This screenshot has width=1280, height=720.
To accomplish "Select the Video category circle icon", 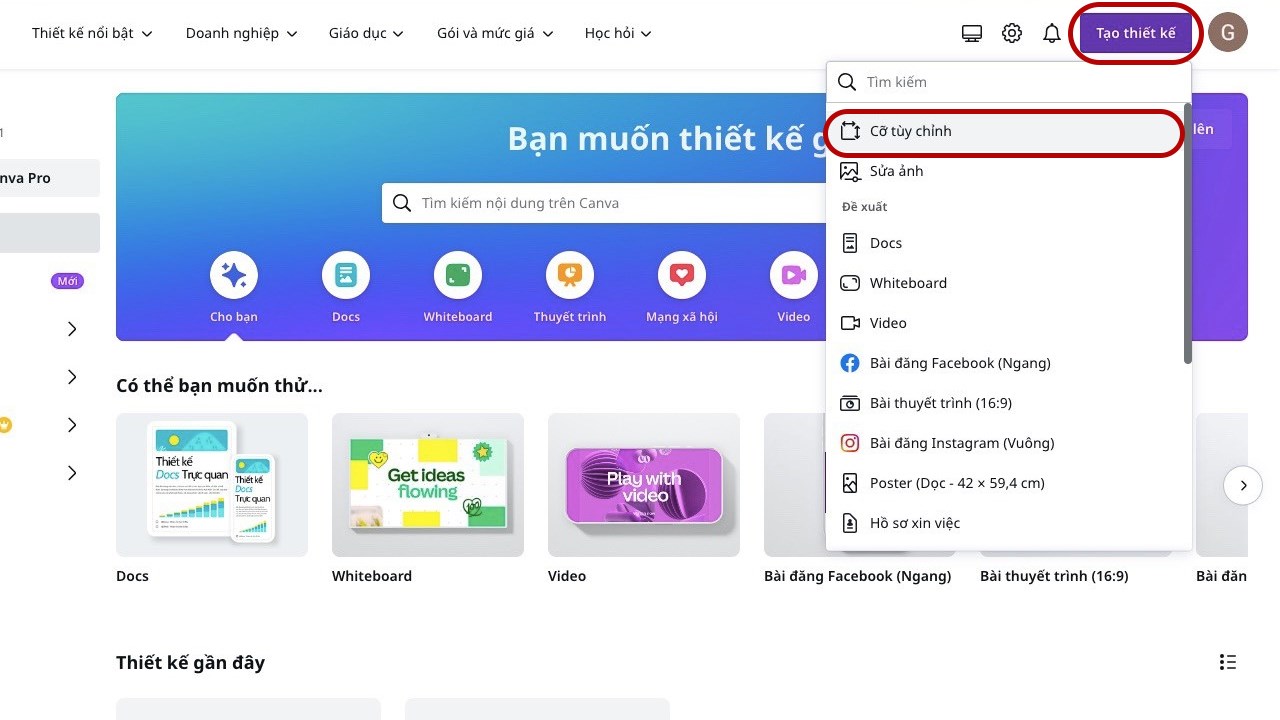I will point(794,275).
